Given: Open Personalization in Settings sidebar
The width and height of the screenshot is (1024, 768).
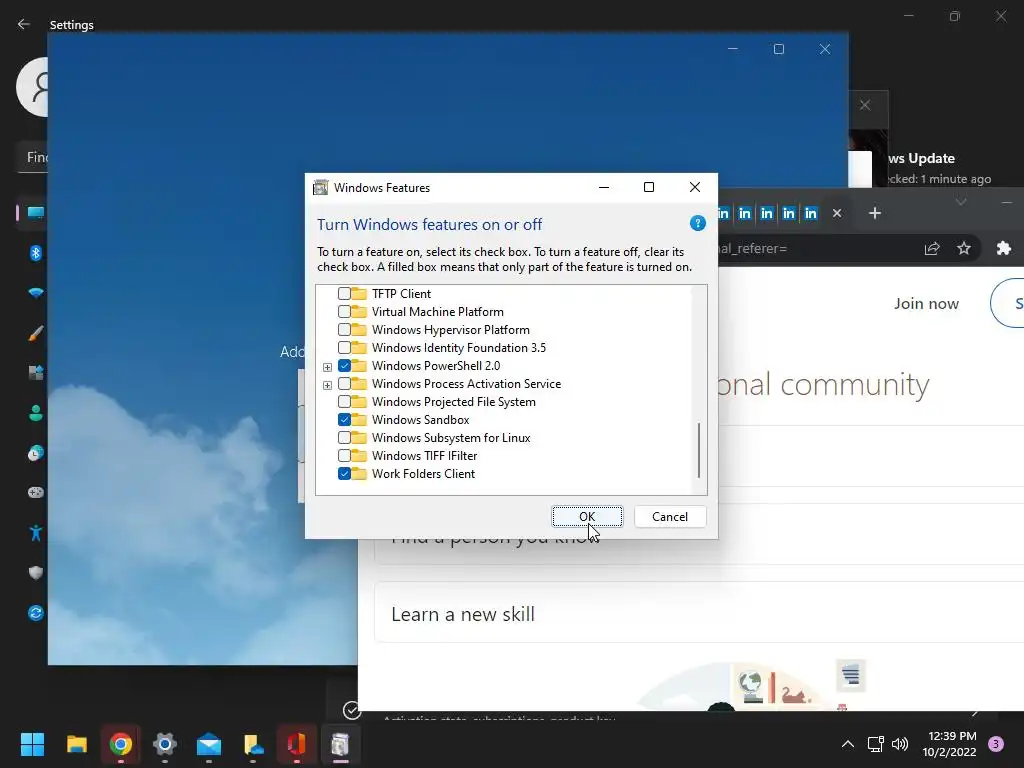Looking at the screenshot, I should [x=35, y=333].
